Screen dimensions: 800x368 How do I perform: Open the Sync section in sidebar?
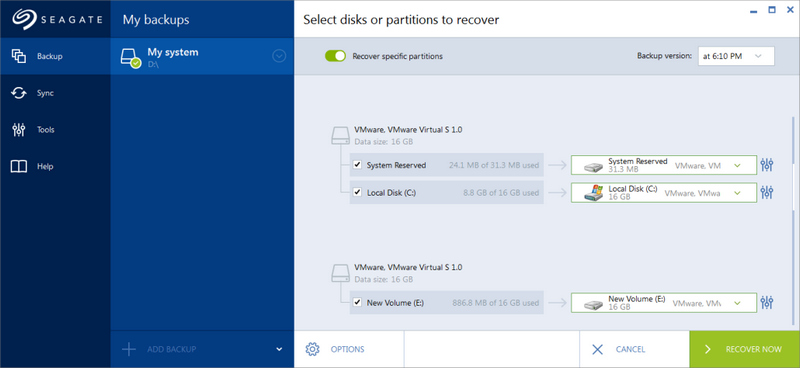coord(55,93)
